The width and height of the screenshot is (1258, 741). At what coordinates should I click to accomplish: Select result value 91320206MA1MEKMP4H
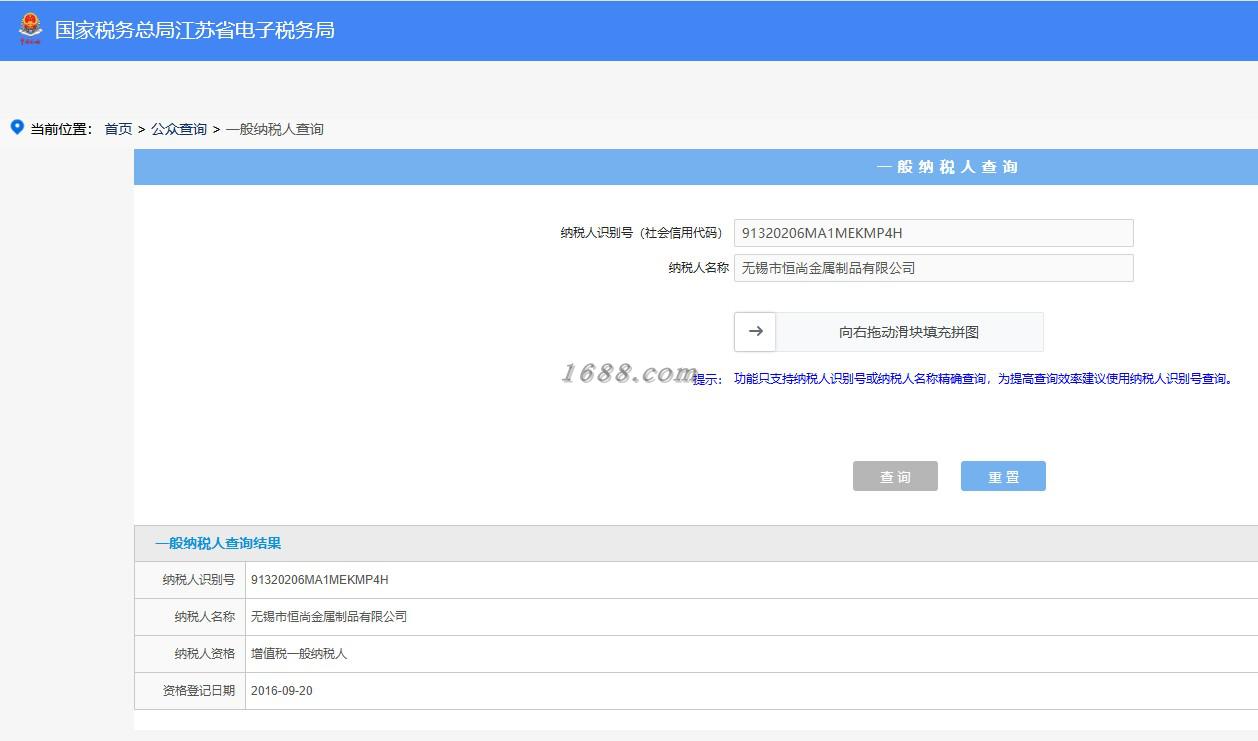pyautogui.click(x=320, y=580)
